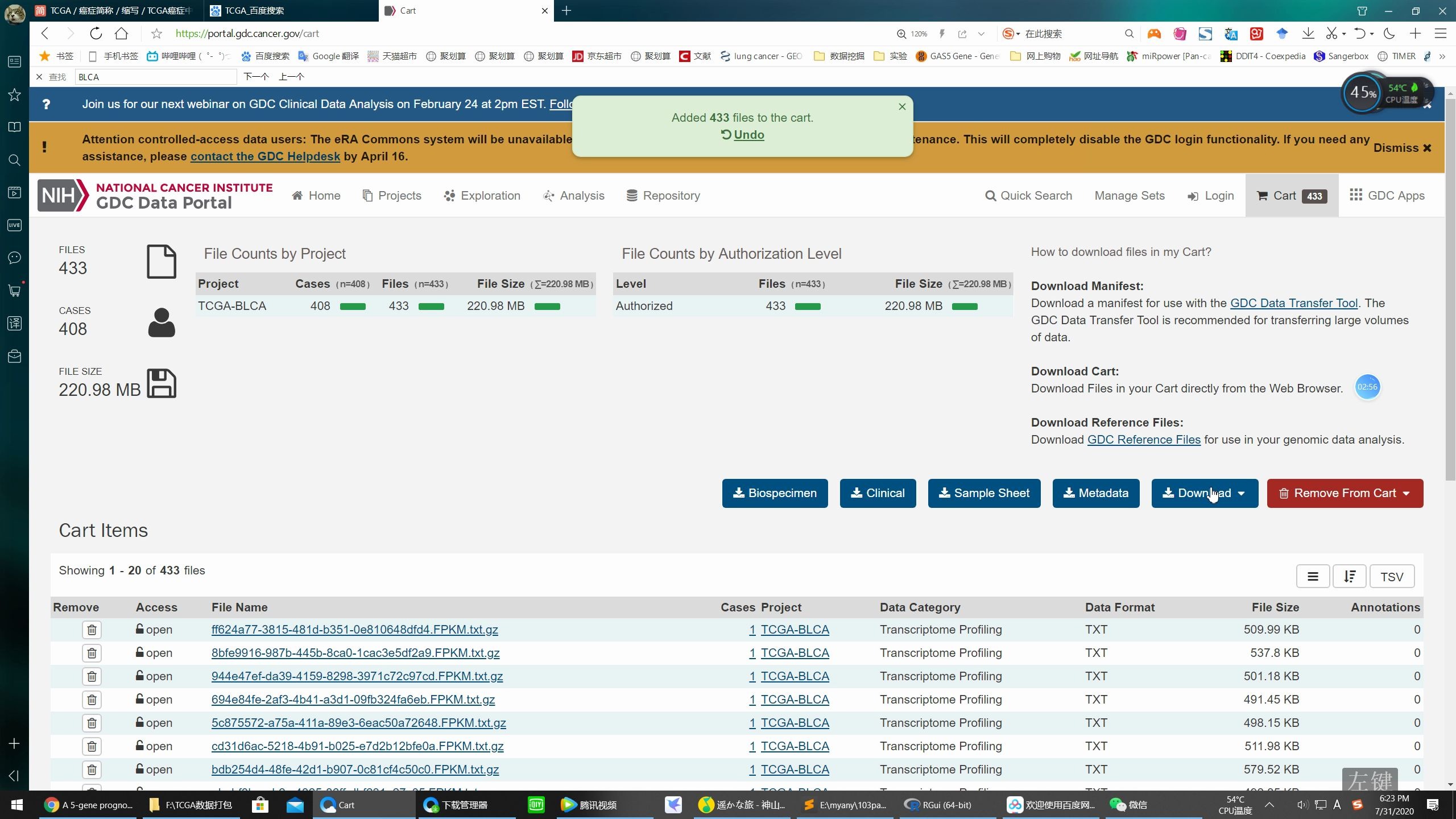The height and width of the screenshot is (819, 1456).
Task: Remove file ff624a77 with its trash icon
Action: click(92, 630)
